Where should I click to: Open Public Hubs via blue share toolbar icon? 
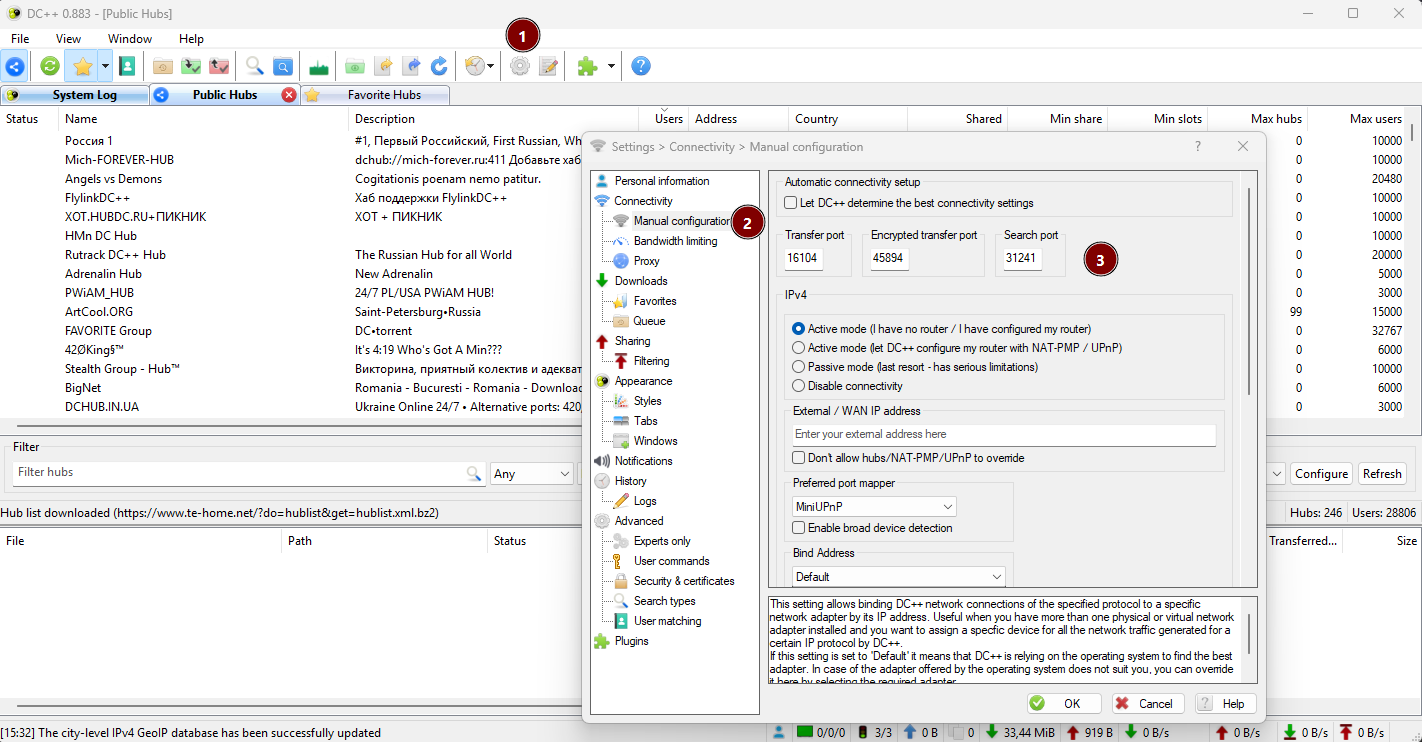click(x=15, y=66)
